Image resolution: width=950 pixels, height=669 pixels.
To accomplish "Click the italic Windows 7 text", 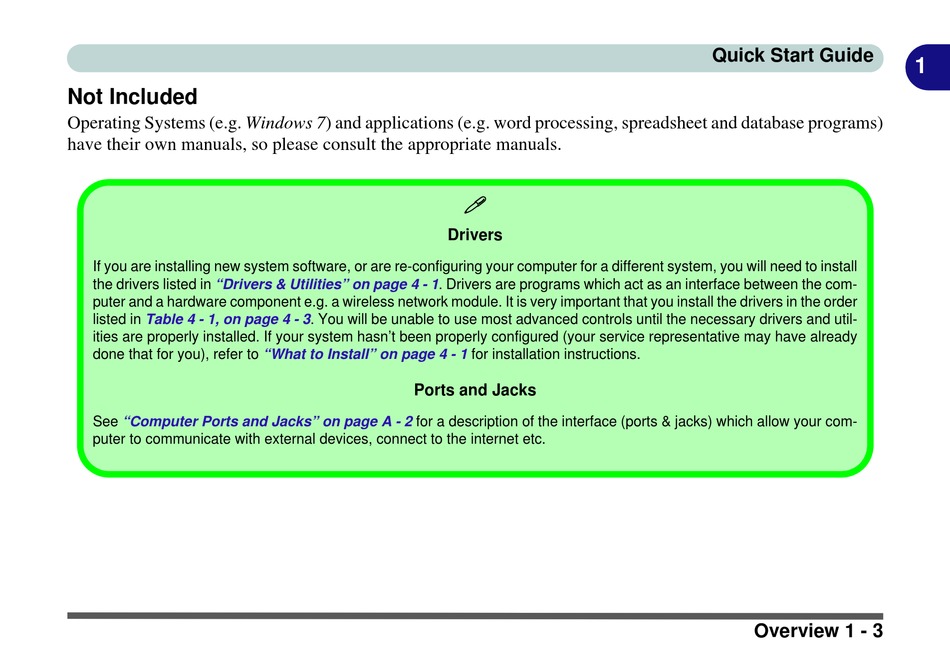I will pyautogui.click(x=287, y=123).
